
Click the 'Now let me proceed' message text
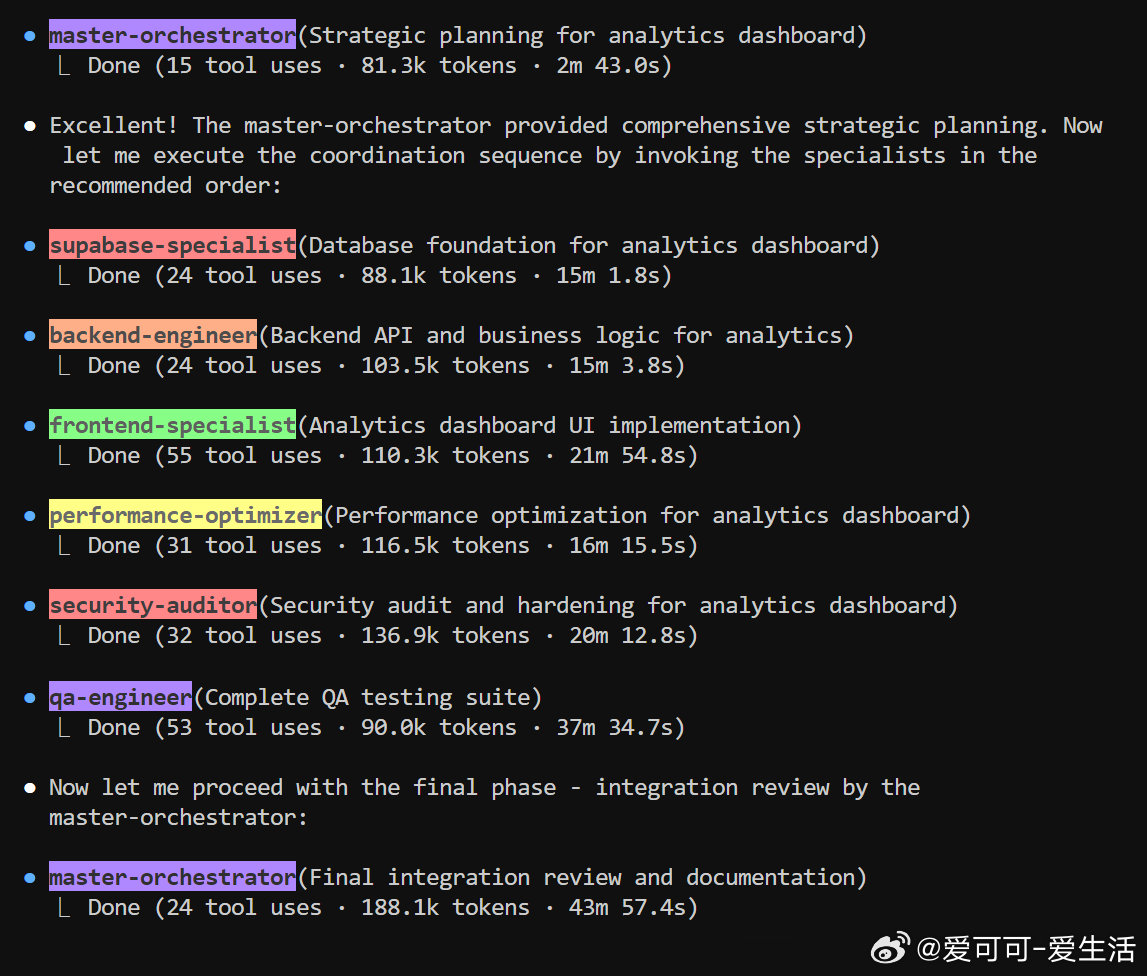pos(484,803)
